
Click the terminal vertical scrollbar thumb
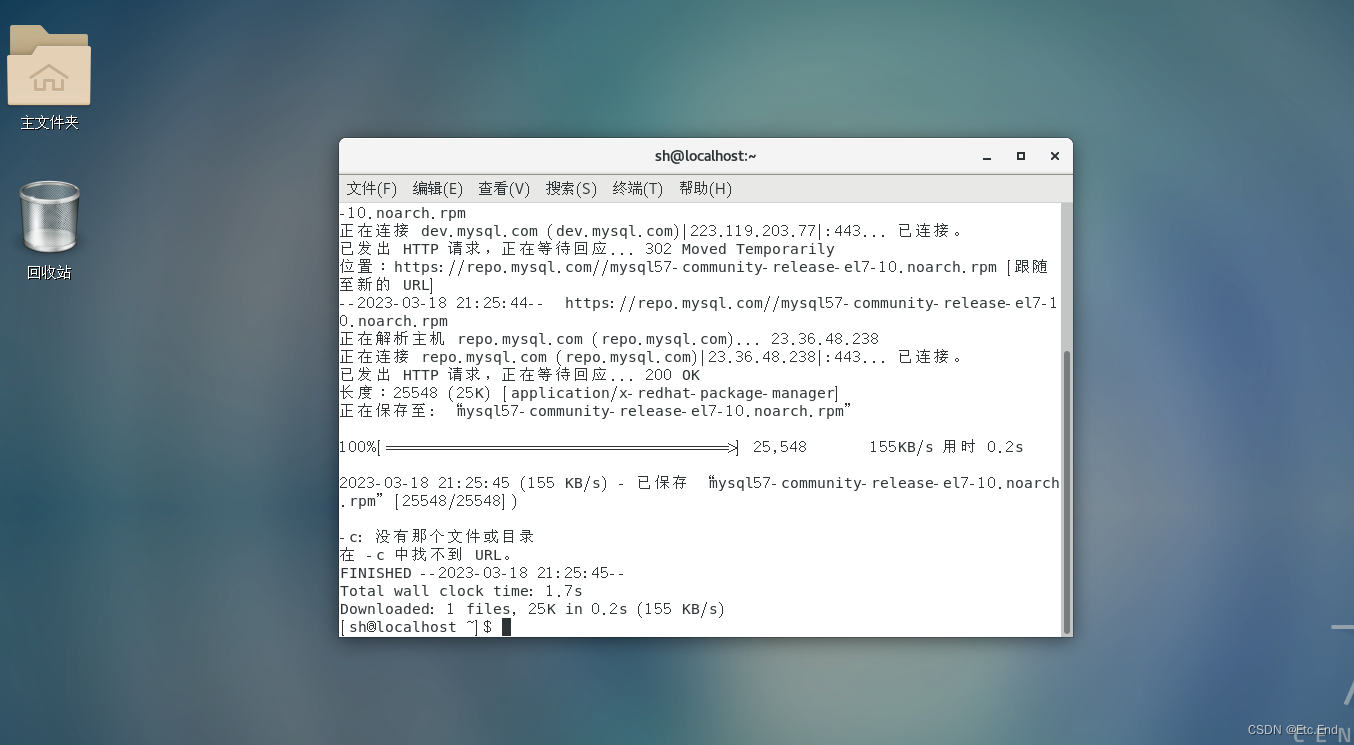1067,490
